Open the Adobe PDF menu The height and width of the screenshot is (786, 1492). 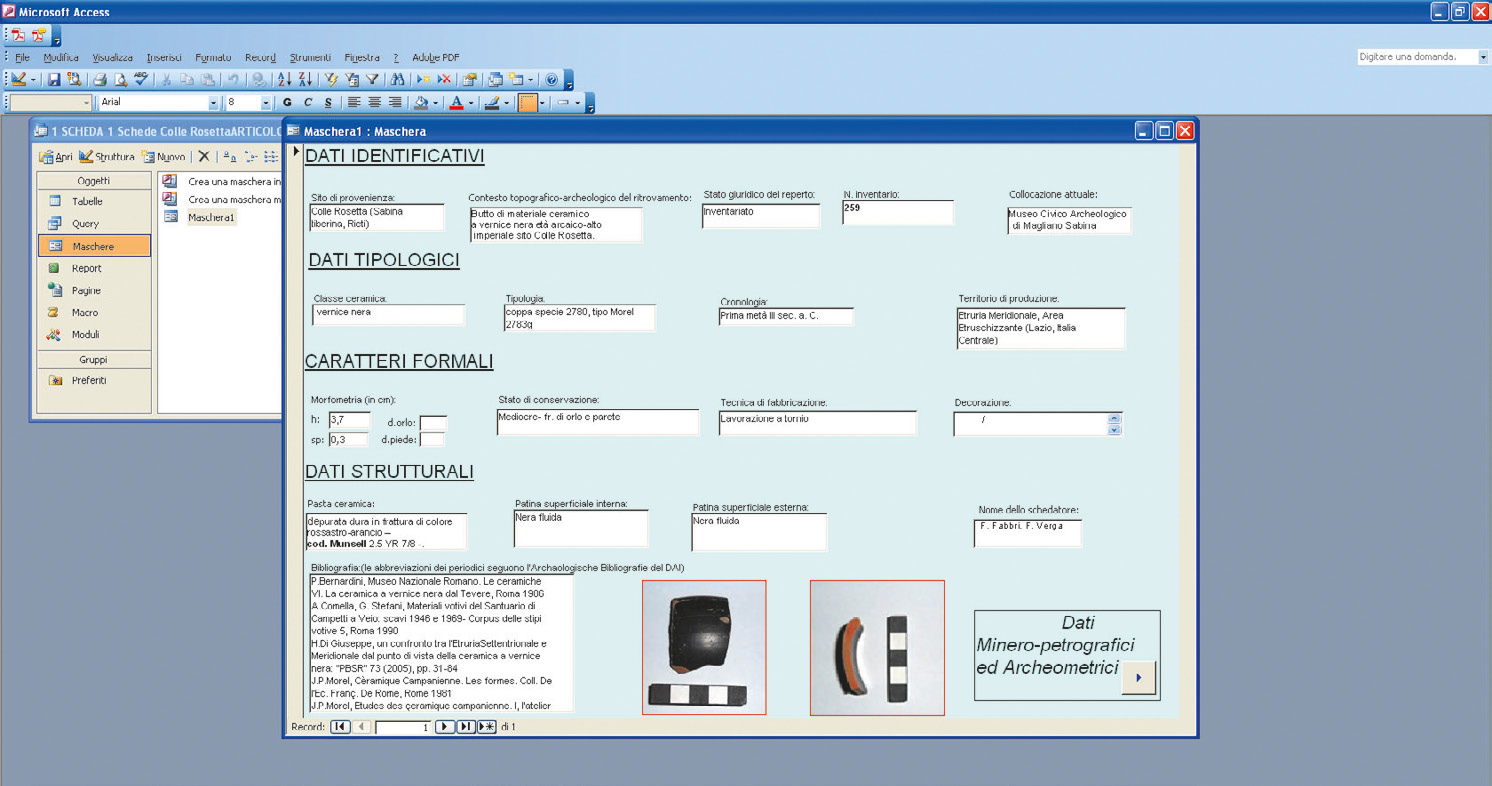[x=436, y=57]
